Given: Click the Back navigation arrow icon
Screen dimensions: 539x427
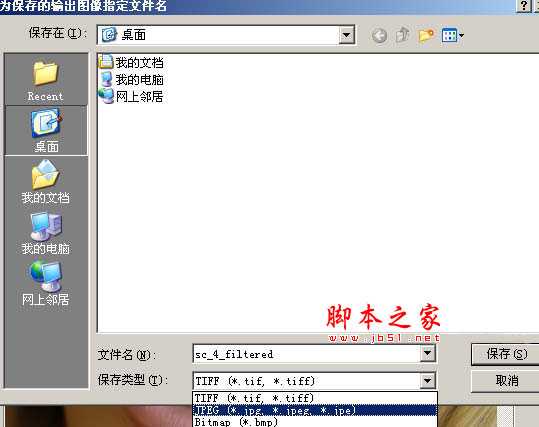Looking at the screenshot, I should pos(380,35).
